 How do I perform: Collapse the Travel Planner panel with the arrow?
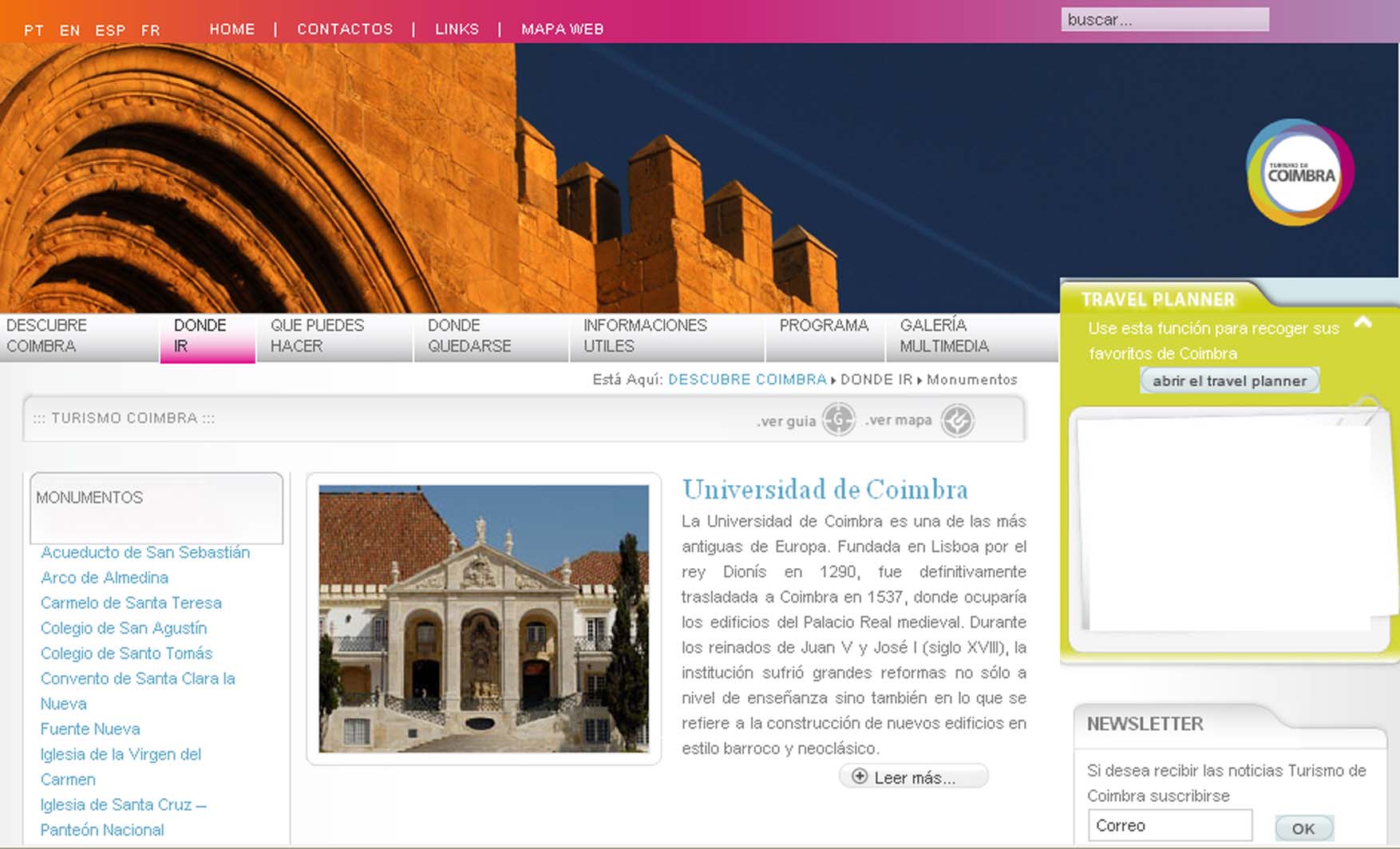(1363, 322)
